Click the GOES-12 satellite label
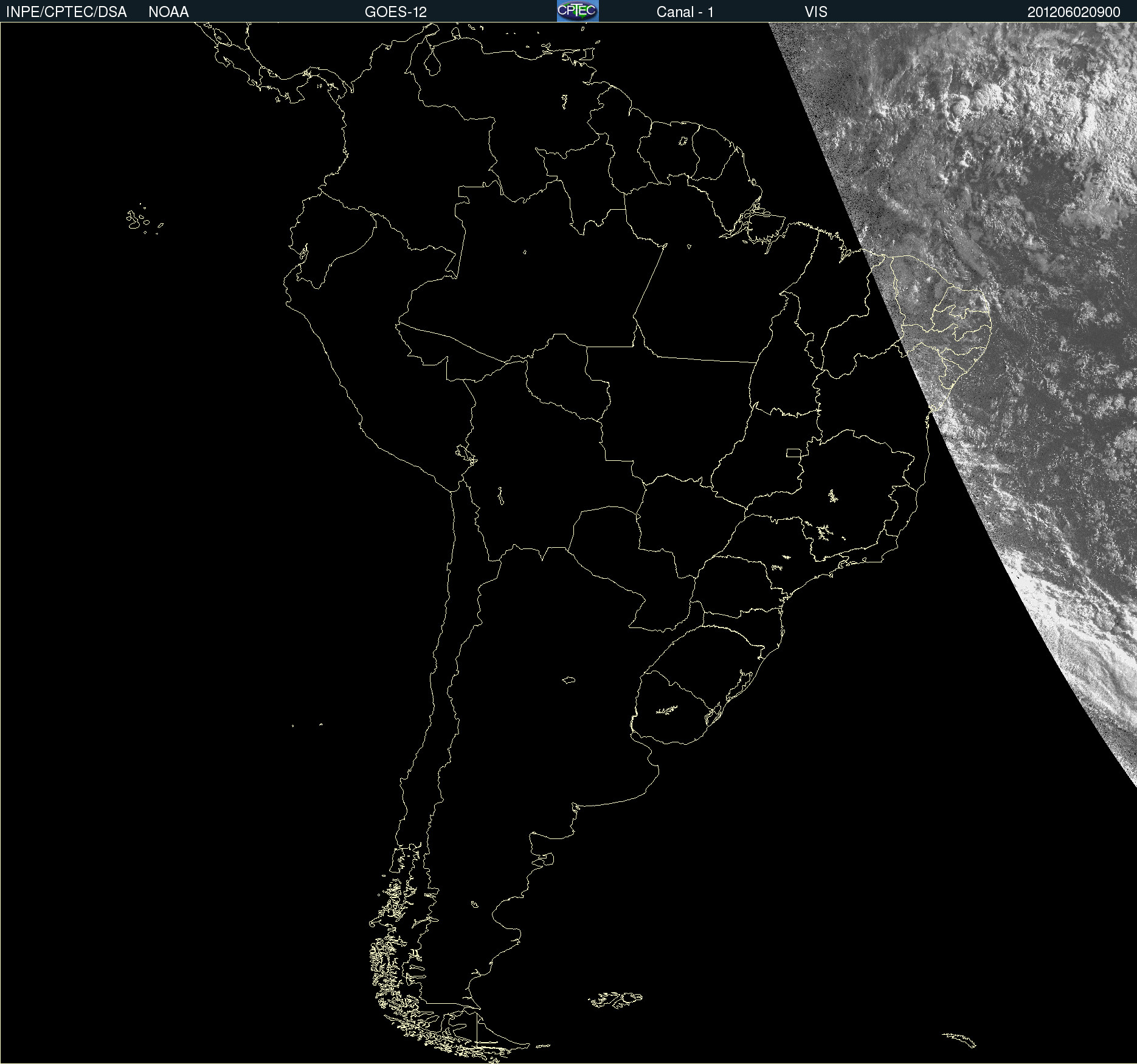The height and width of the screenshot is (1064, 1137). 396,12
